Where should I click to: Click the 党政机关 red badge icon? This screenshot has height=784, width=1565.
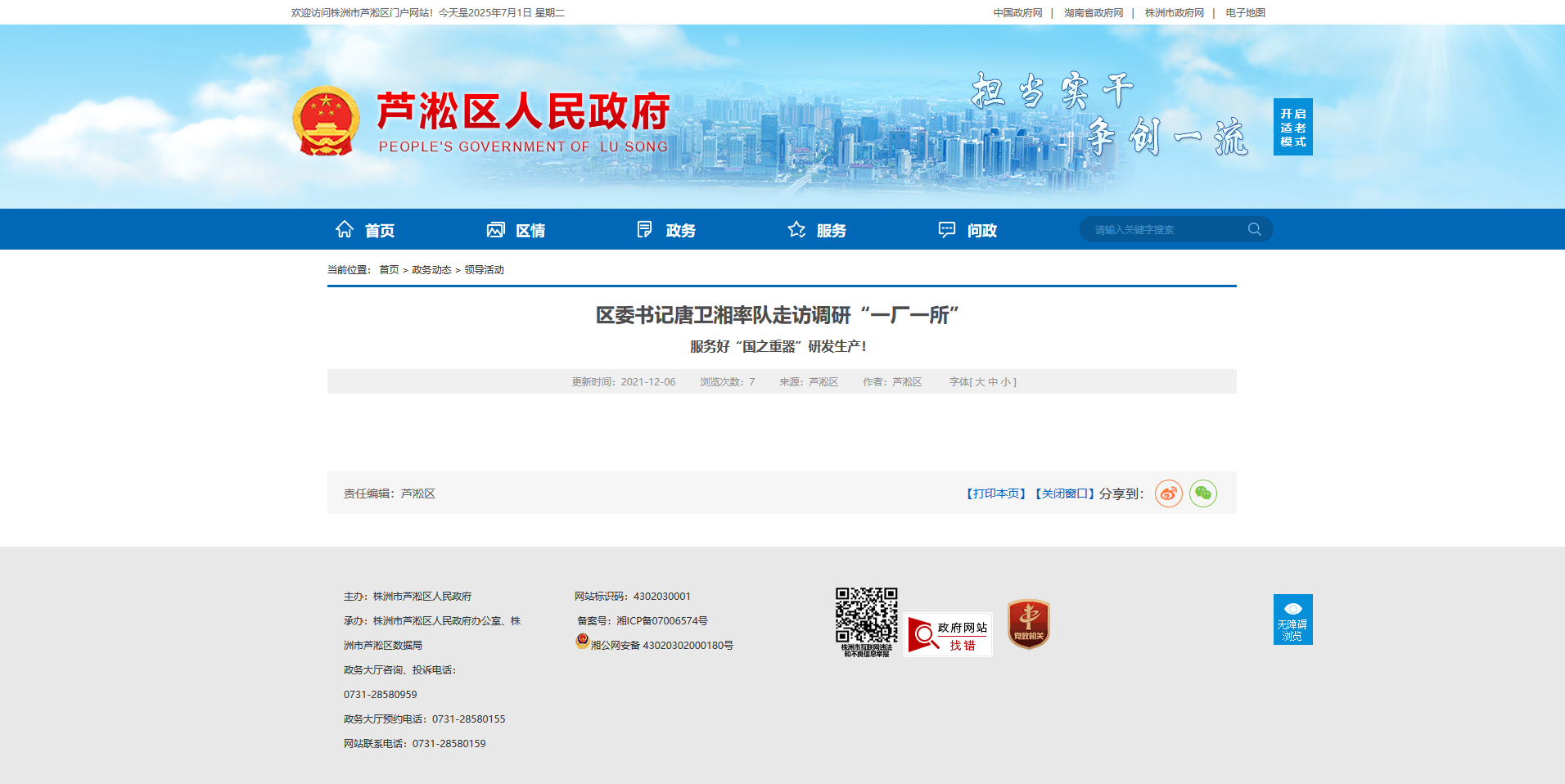pyautogui.click(x=1029, y=624)
